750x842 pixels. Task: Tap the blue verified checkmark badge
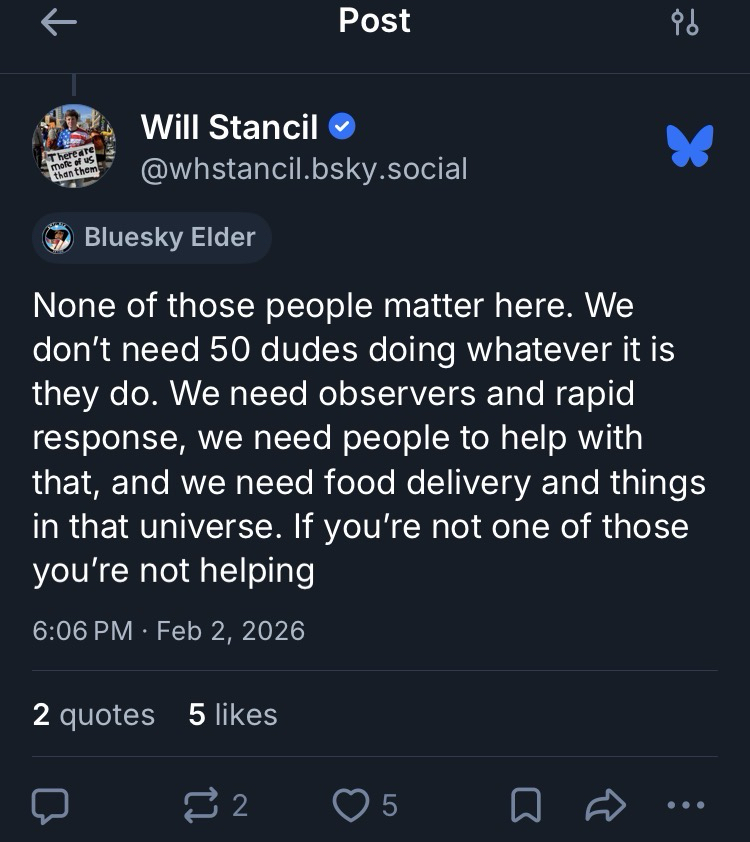(342, 127)
